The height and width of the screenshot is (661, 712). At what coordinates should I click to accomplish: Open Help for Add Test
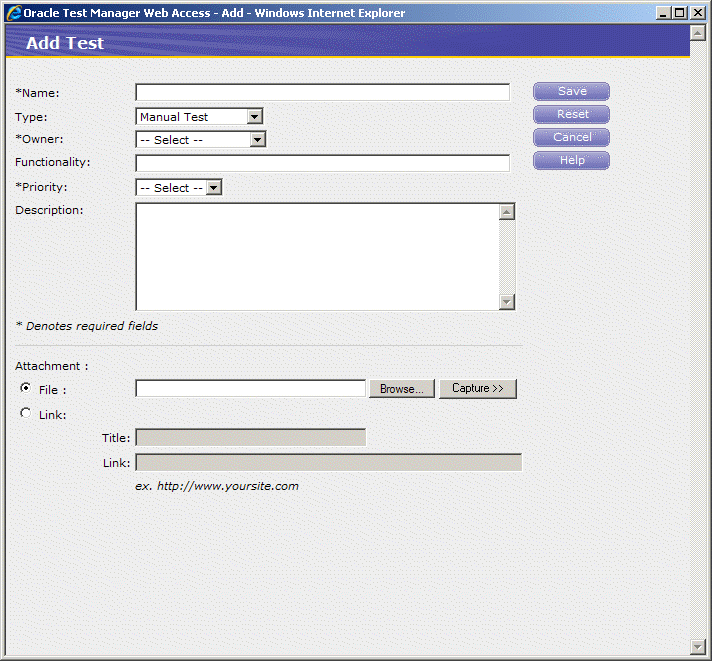click(571, 160)
